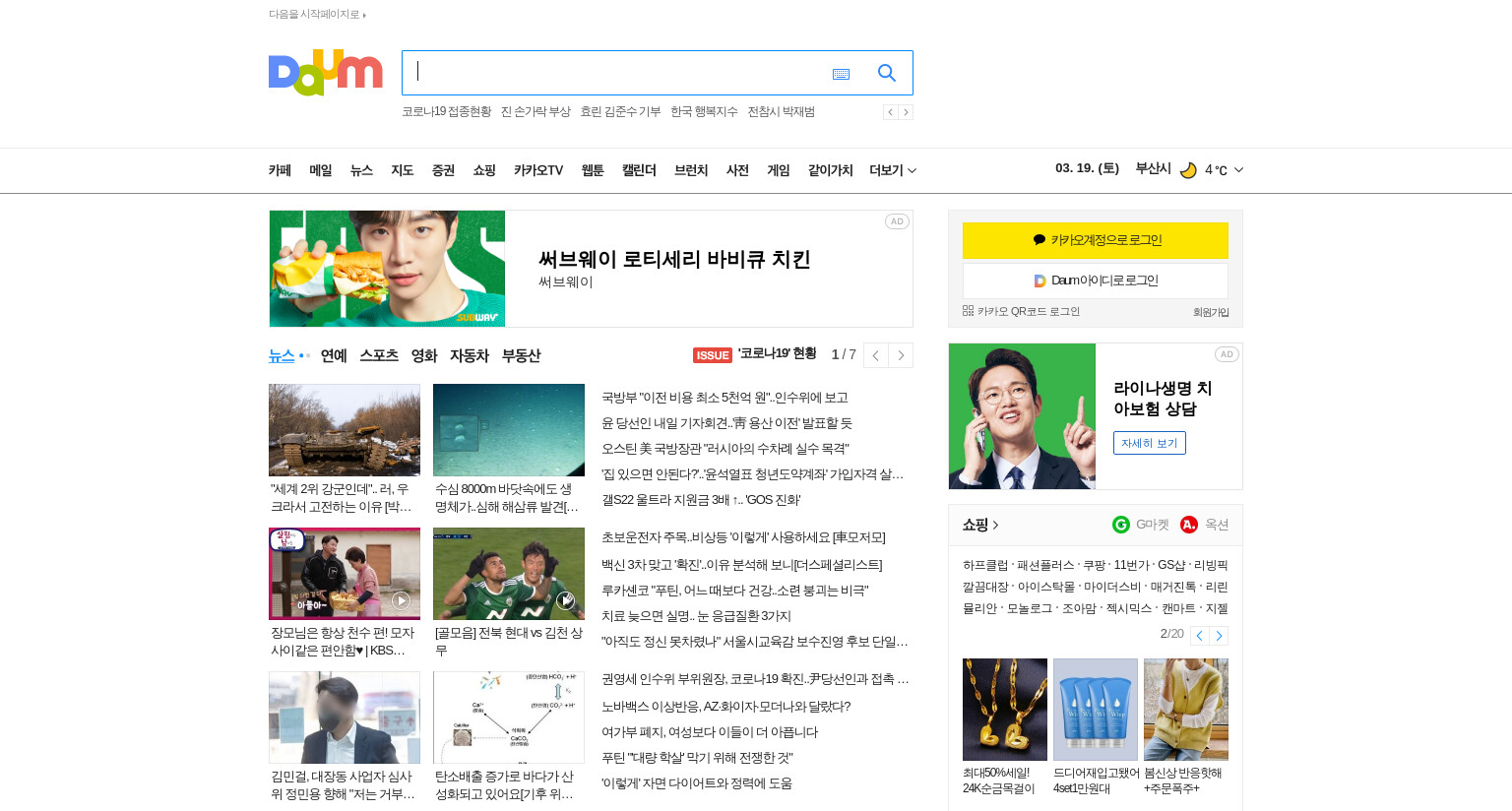
Task: Open 카페 in navigation bar
Action: tap(280, 170)
